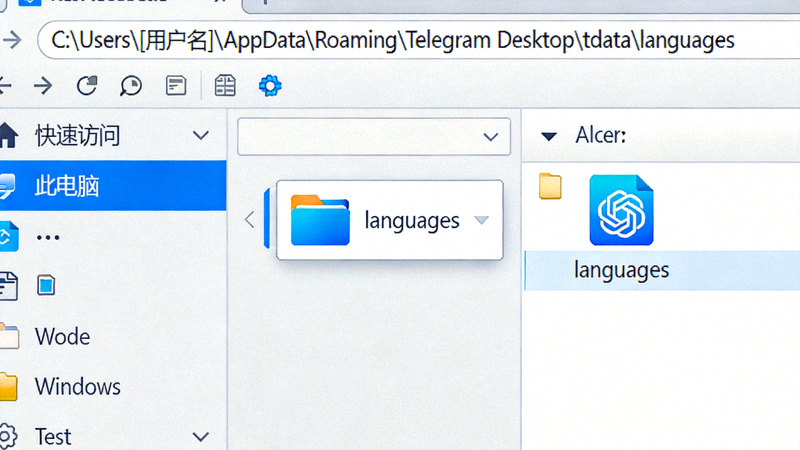Select Test in the sidebar
This screenshot has width=800, height=450.
[53, 437]
